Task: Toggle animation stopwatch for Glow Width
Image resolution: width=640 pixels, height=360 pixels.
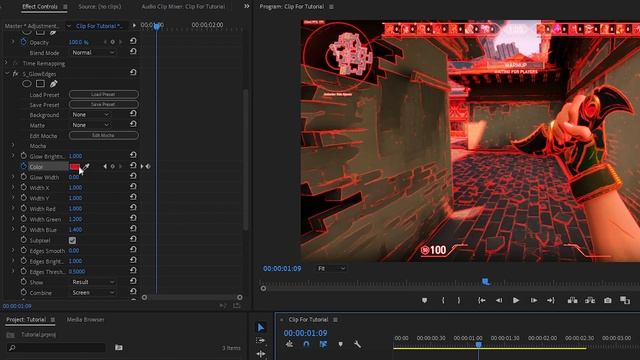Action: point(23,177)
